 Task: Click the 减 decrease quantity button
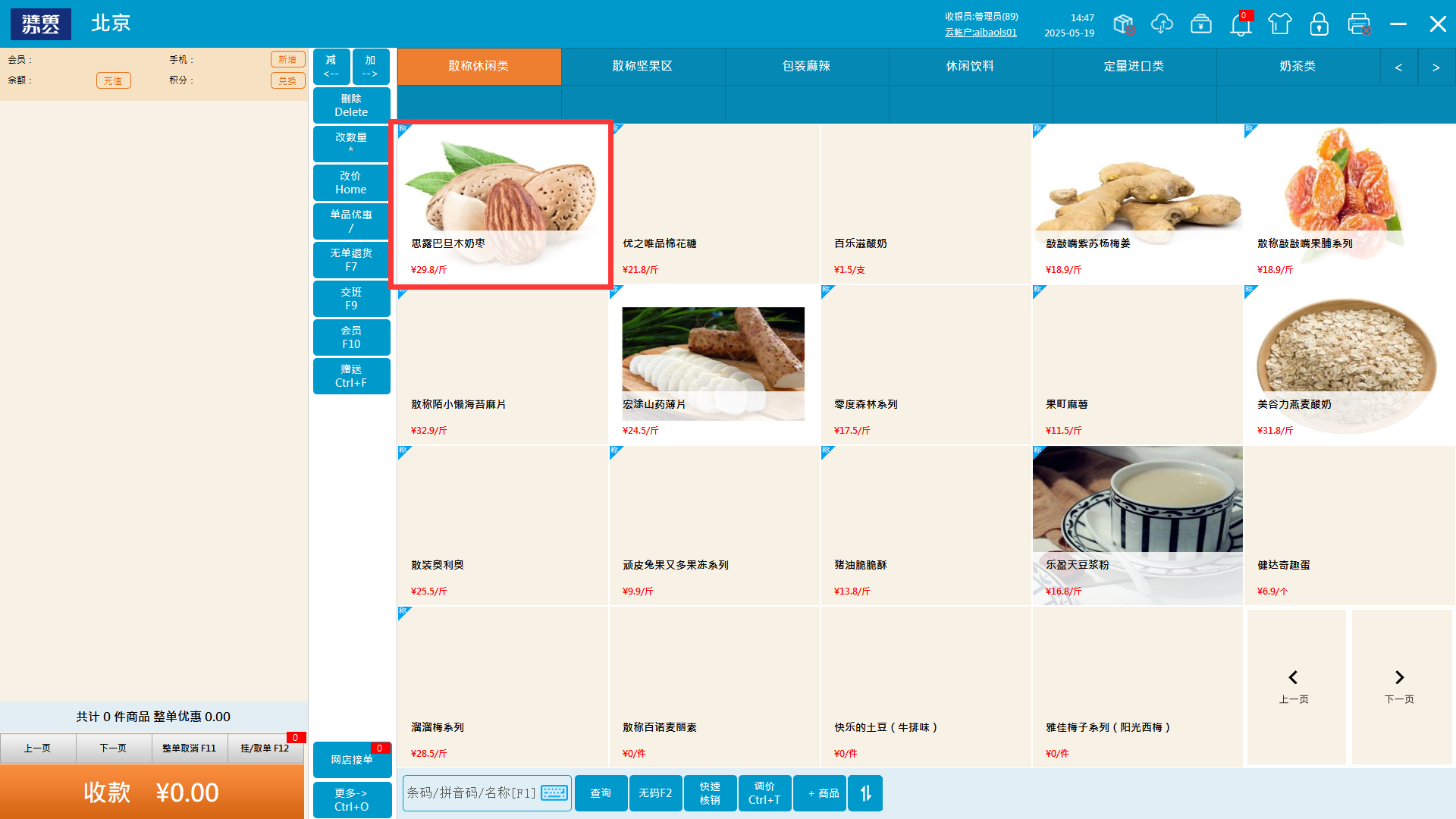pyautogui.click(x=331, y=67)
